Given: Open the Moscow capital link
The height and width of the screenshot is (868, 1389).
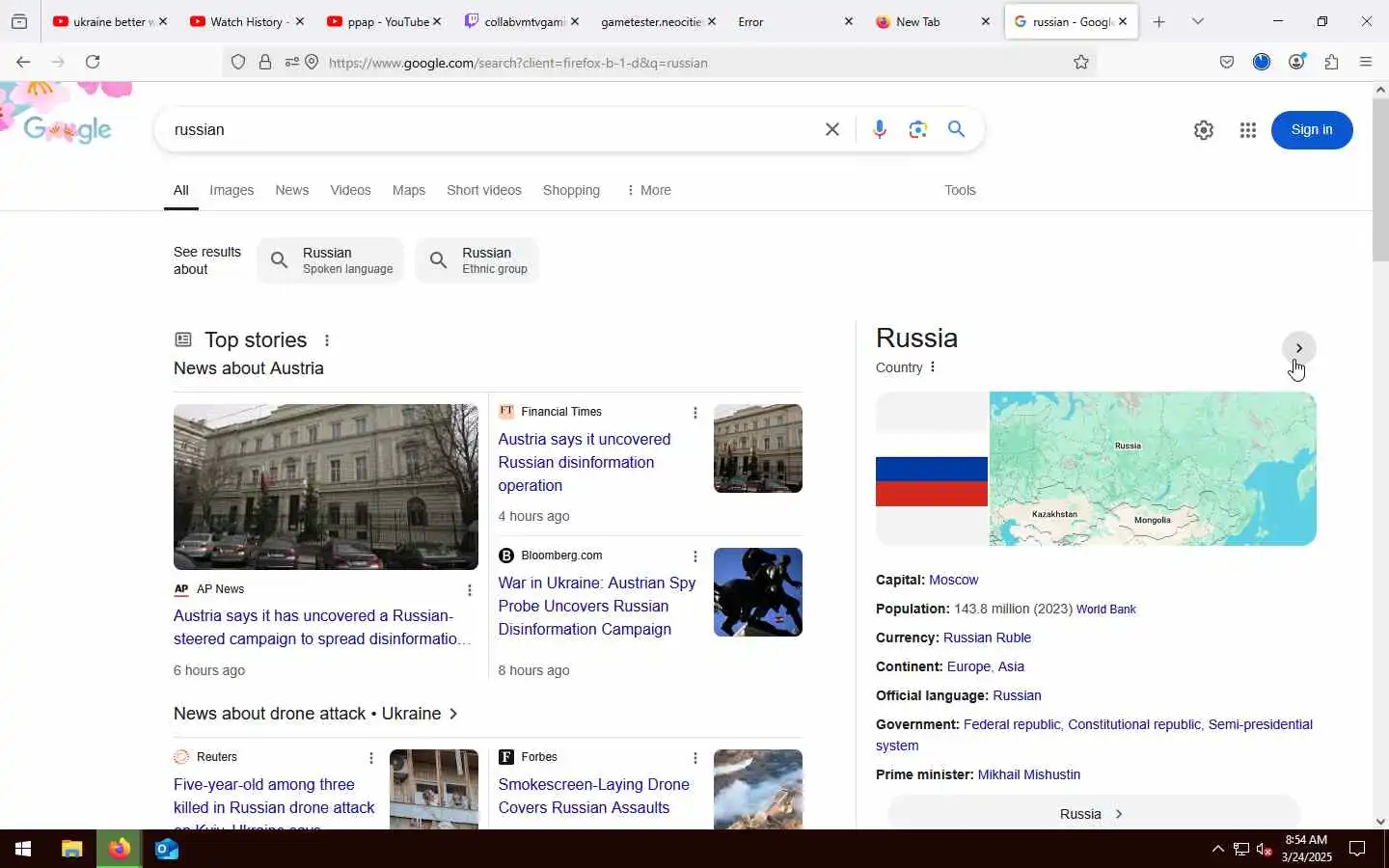Looking at the screenshot, I should point(953,580).
